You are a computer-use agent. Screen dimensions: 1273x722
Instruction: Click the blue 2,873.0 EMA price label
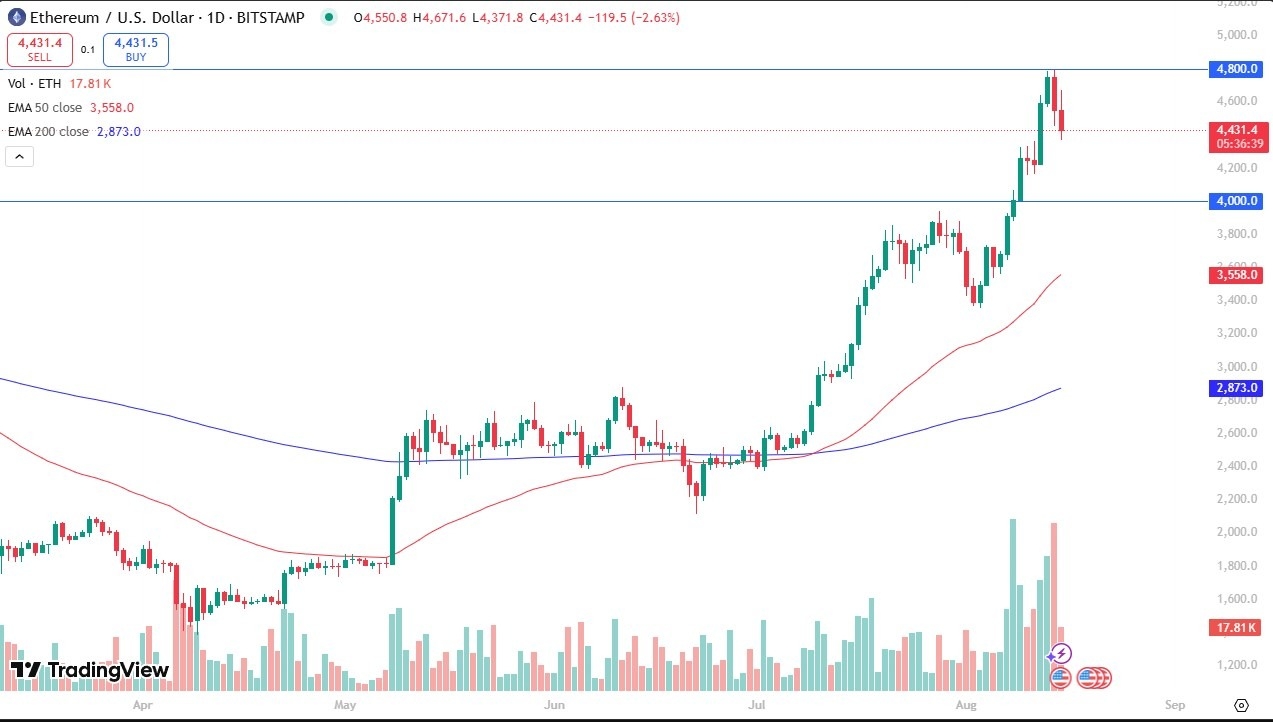1237,387
